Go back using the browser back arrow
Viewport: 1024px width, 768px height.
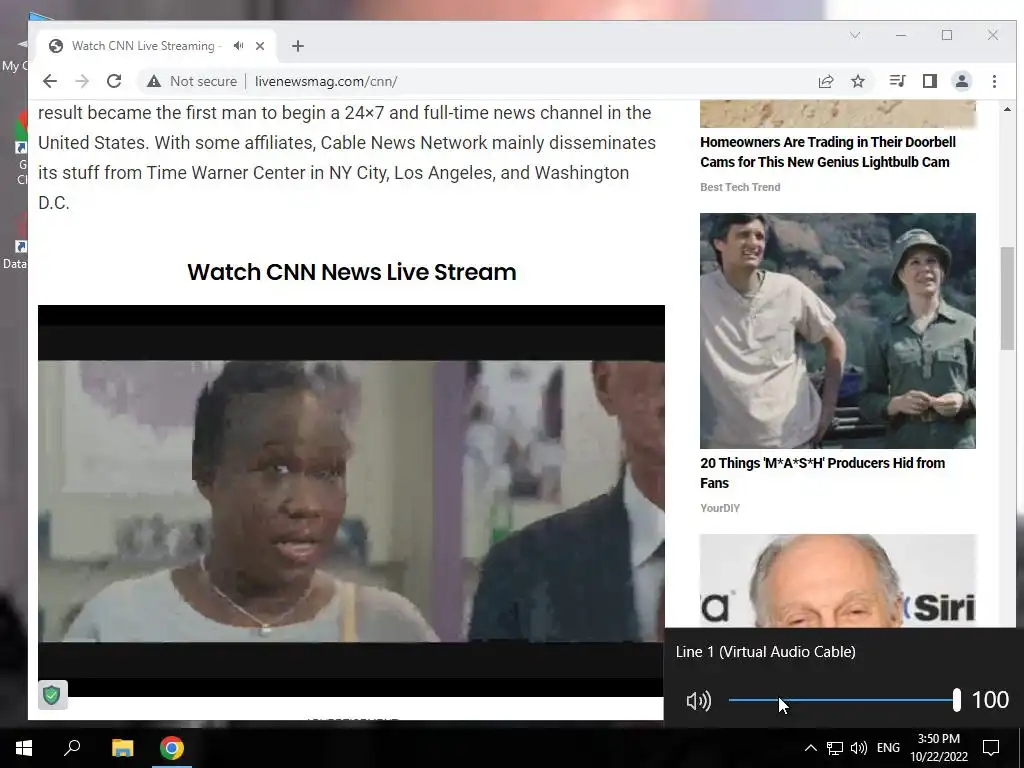[50, 81]
